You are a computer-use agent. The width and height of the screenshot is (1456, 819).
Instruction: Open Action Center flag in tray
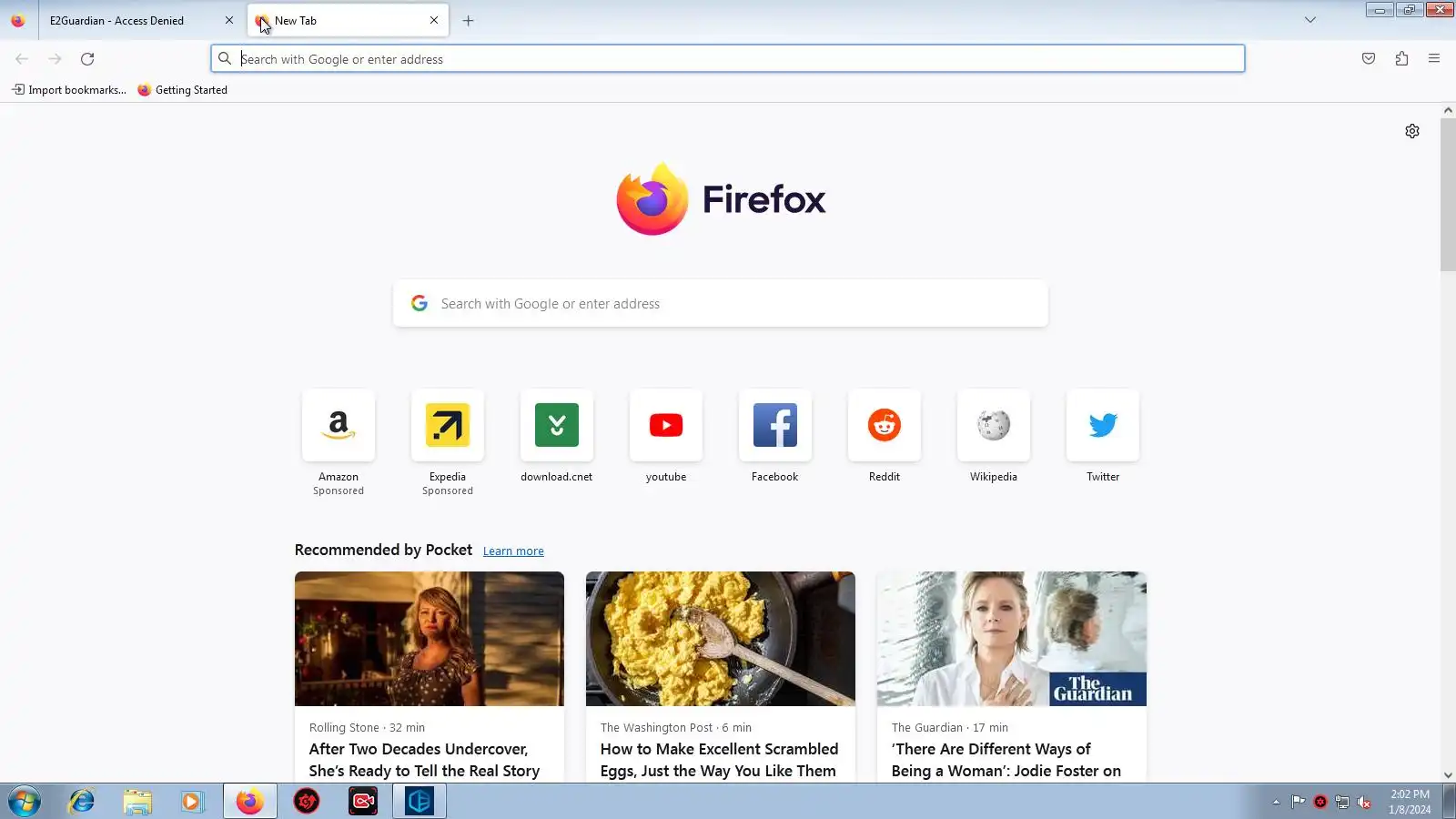coord(1298,802)
